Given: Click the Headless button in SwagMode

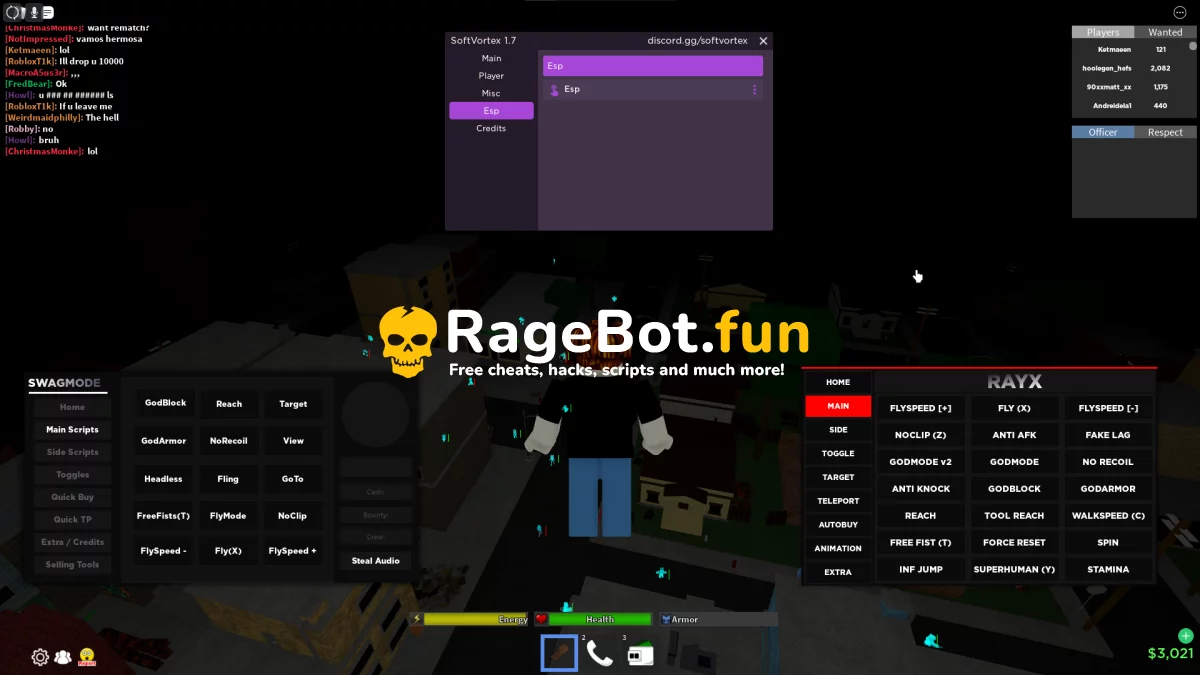Looking at the screenshot, I should (x=163, y=479).
